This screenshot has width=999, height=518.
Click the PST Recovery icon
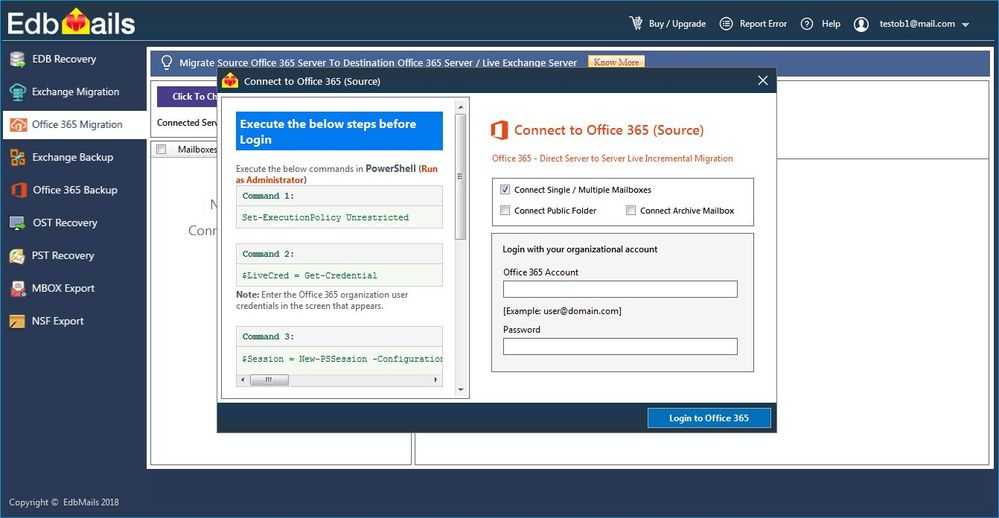(18, 255)
